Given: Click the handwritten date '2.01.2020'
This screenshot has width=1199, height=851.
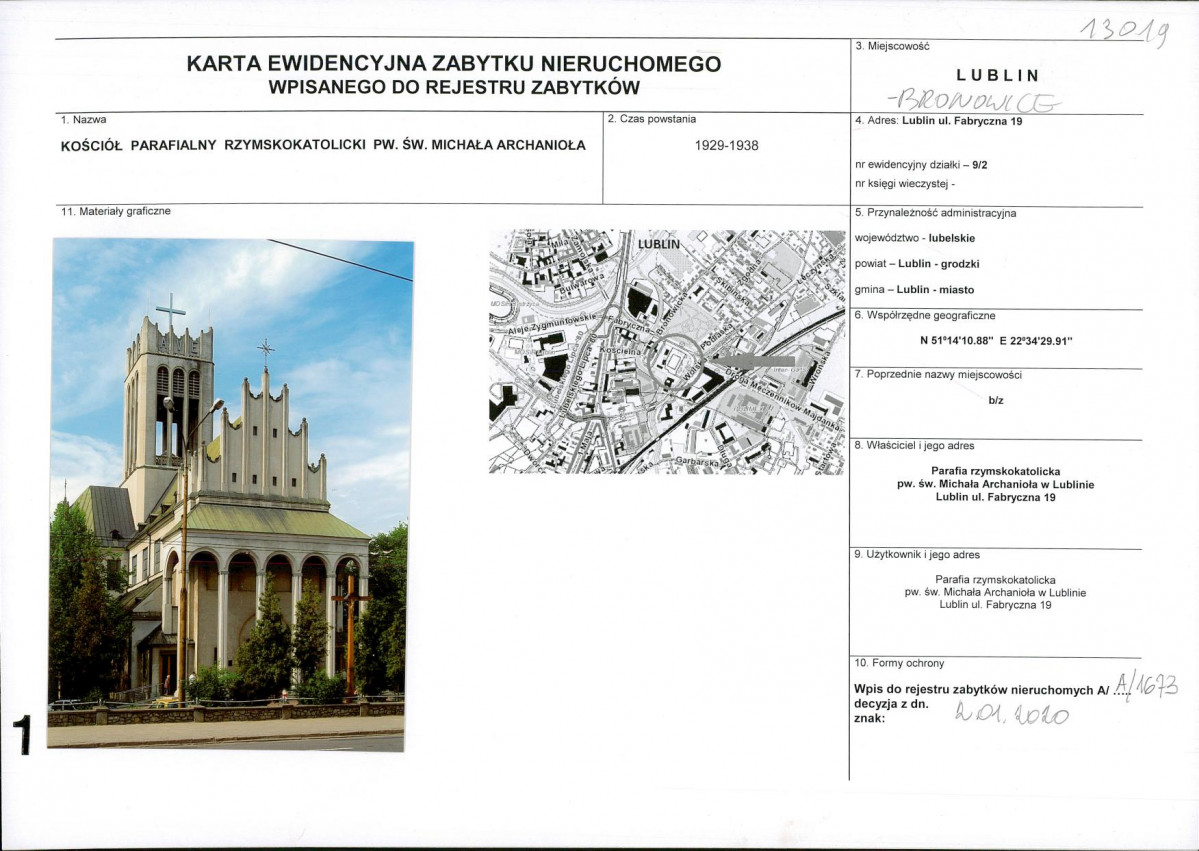Looking at the screenshot, I should pos(1012,713).
